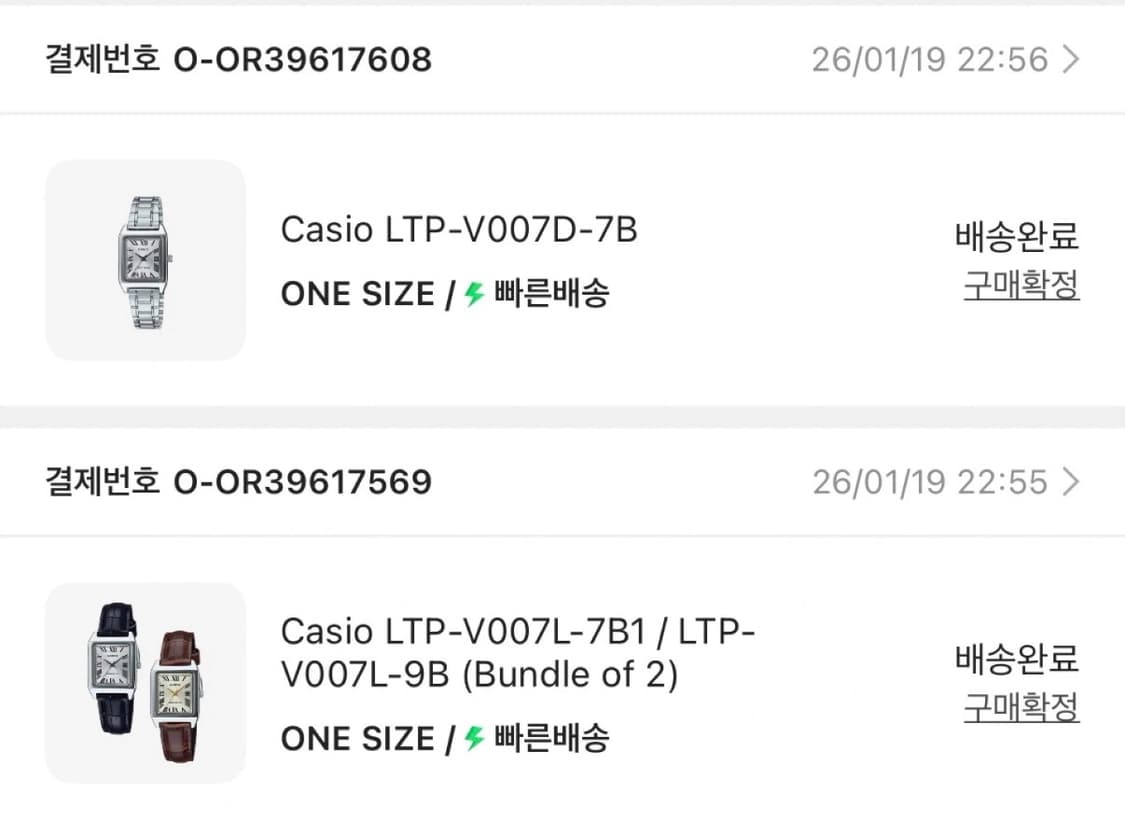Open the Casio LTP-V007D-7B product title
This screenshot has height=821, width=1125.
point(459,231)
